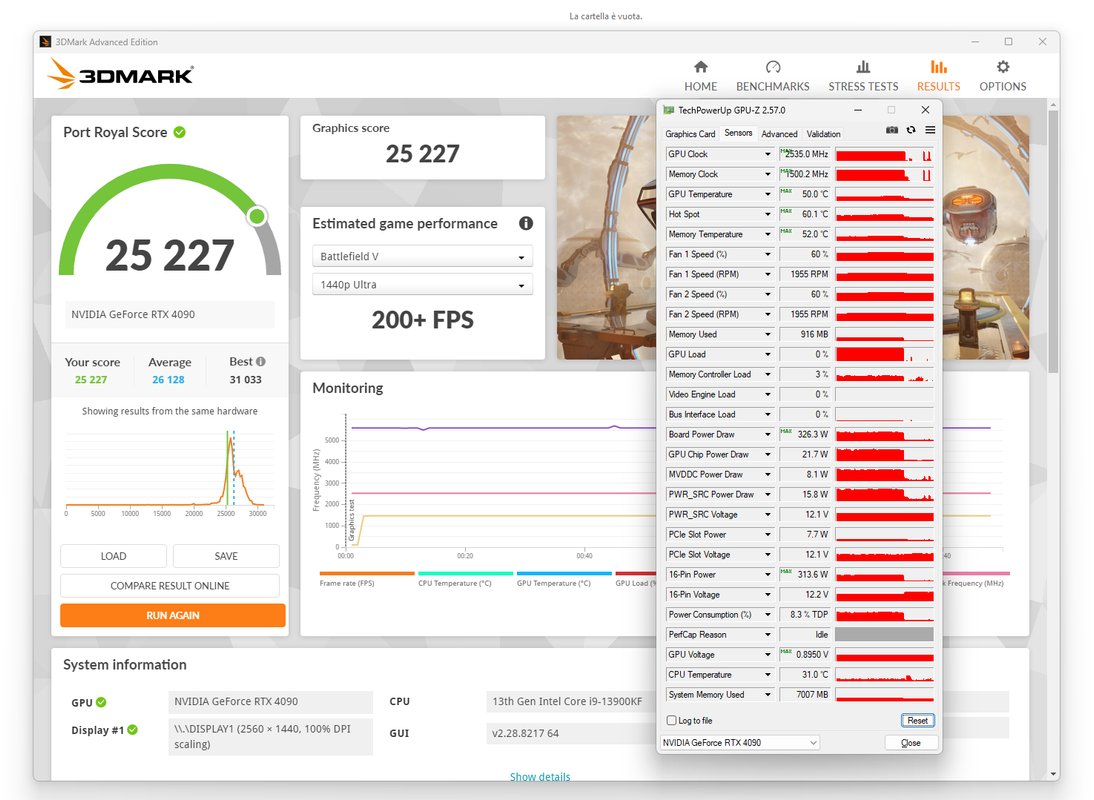Screen dimensions: 1094x800
Task: Open the Battlefield V game dropdown
Action: click(422, 256)
